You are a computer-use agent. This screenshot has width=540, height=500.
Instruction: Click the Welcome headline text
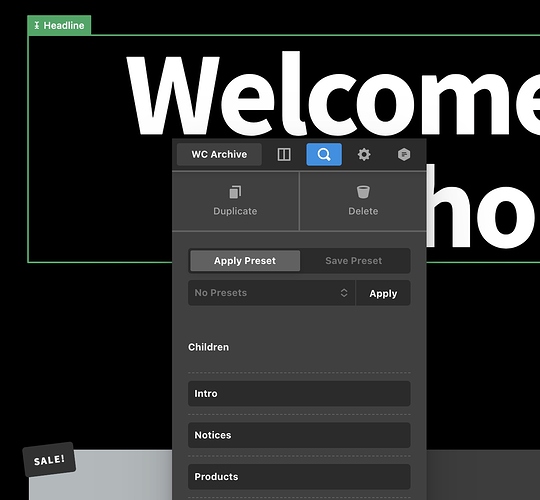pos(333,95)
